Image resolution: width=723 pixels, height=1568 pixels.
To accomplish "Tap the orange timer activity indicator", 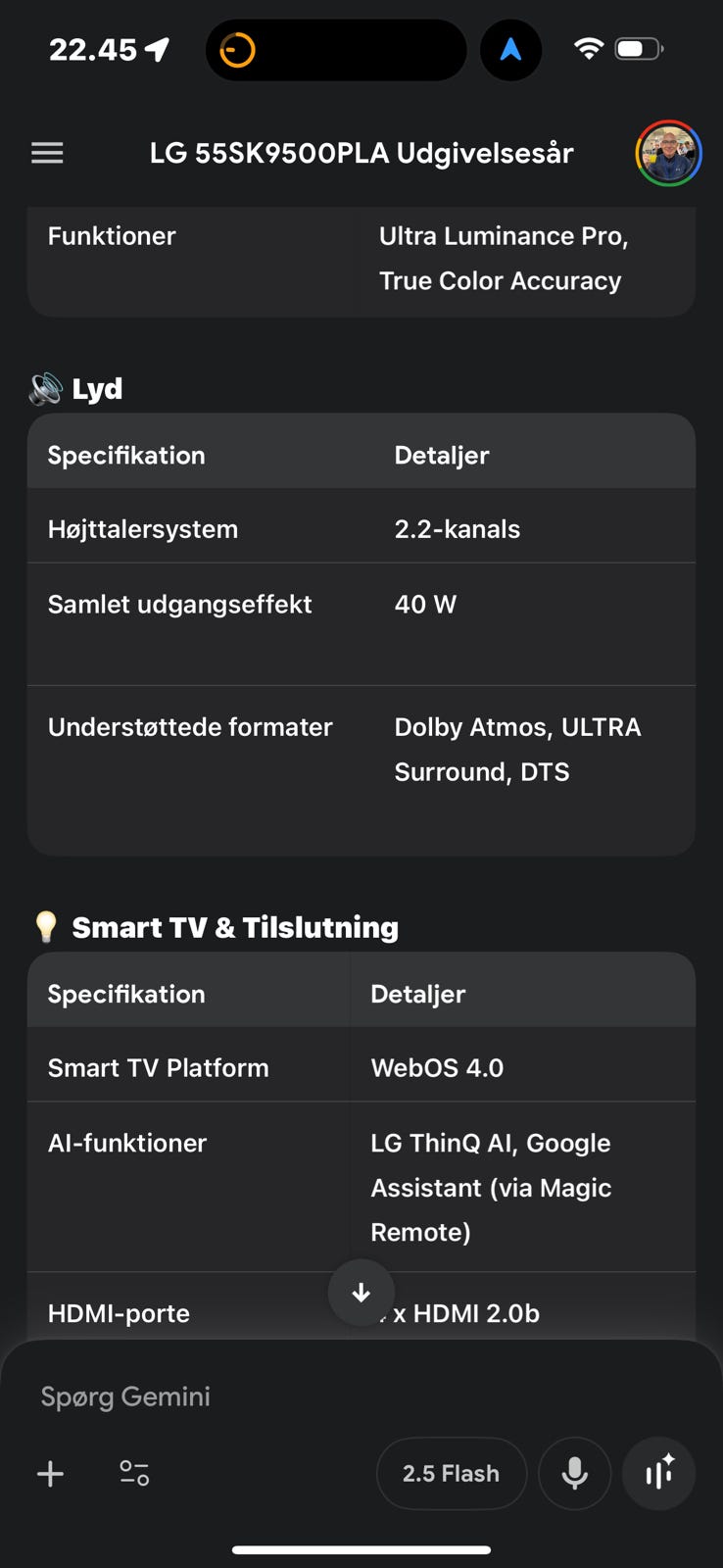I will [x=237, y=50].
